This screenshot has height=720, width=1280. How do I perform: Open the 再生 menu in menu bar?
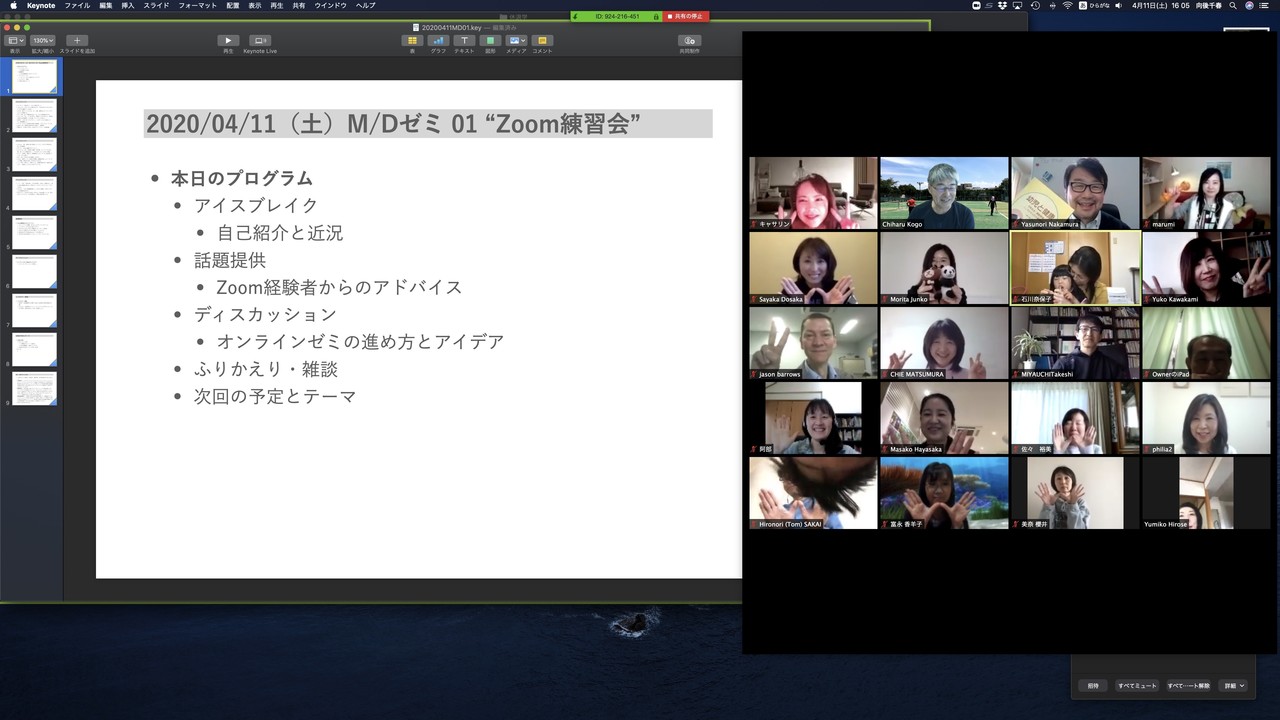(x=277, y=5)
